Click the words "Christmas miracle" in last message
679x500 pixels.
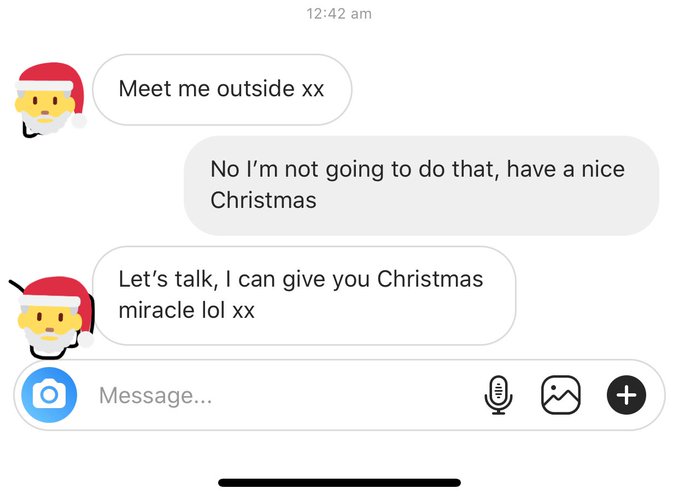[x=430, y=280]
